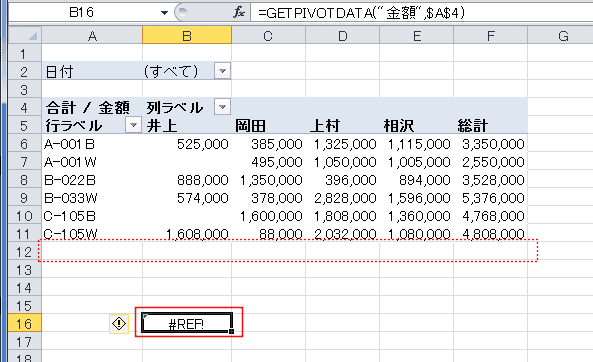Select column B header
593x362 pixels.
point(187,36)
